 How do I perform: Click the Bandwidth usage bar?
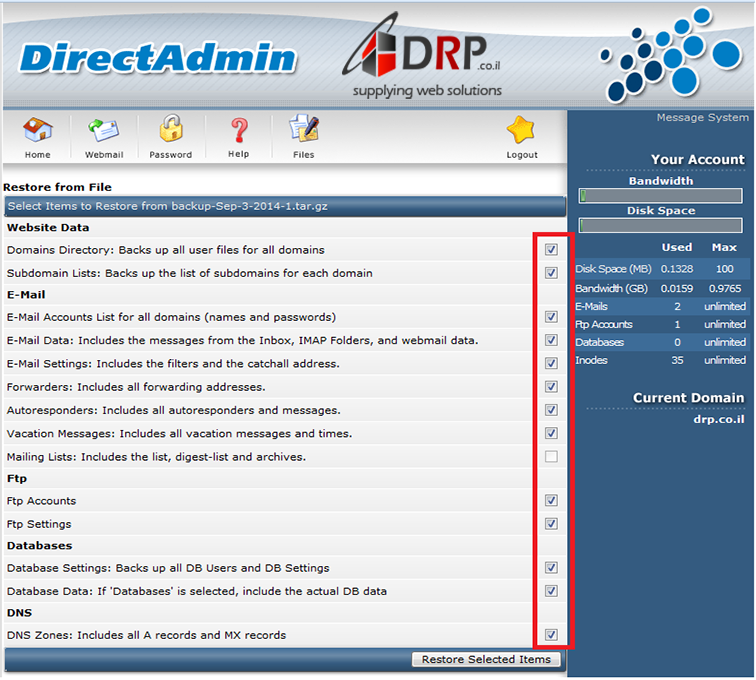pos(660,196)
